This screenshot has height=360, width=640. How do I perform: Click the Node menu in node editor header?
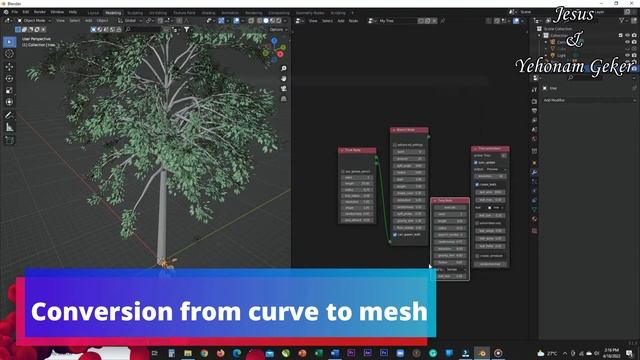click(x=353, y=20)
